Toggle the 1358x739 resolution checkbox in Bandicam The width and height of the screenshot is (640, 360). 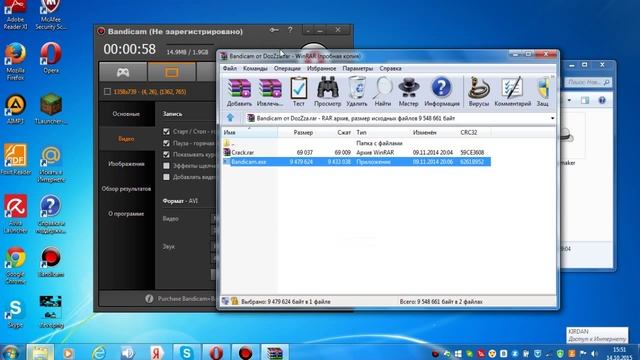(107, 92)
